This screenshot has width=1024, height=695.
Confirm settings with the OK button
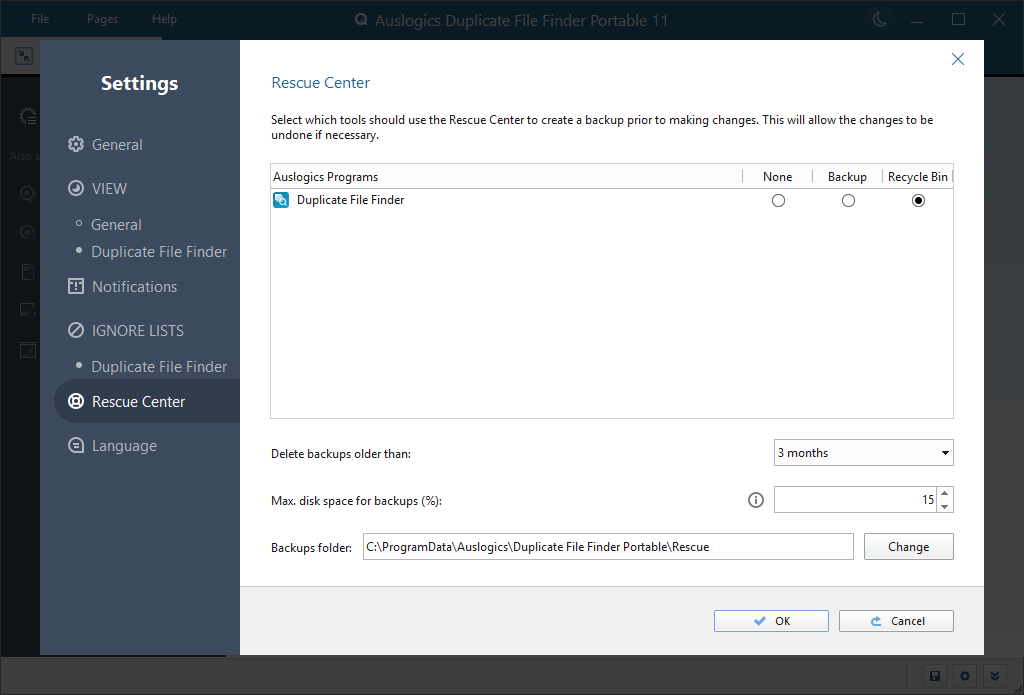771,621
